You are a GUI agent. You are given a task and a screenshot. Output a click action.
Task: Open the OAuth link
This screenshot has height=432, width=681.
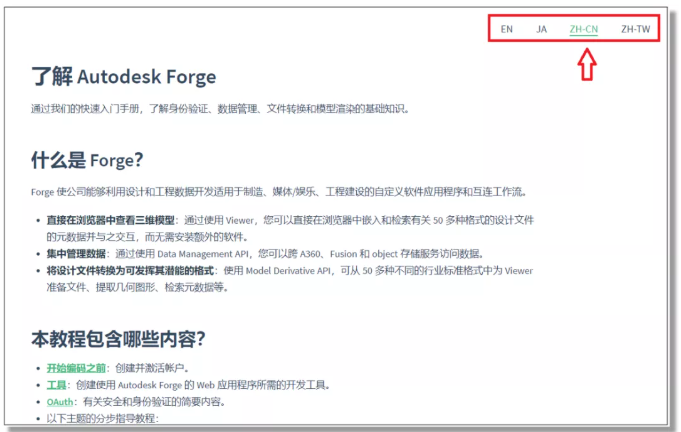pos(60,402)
